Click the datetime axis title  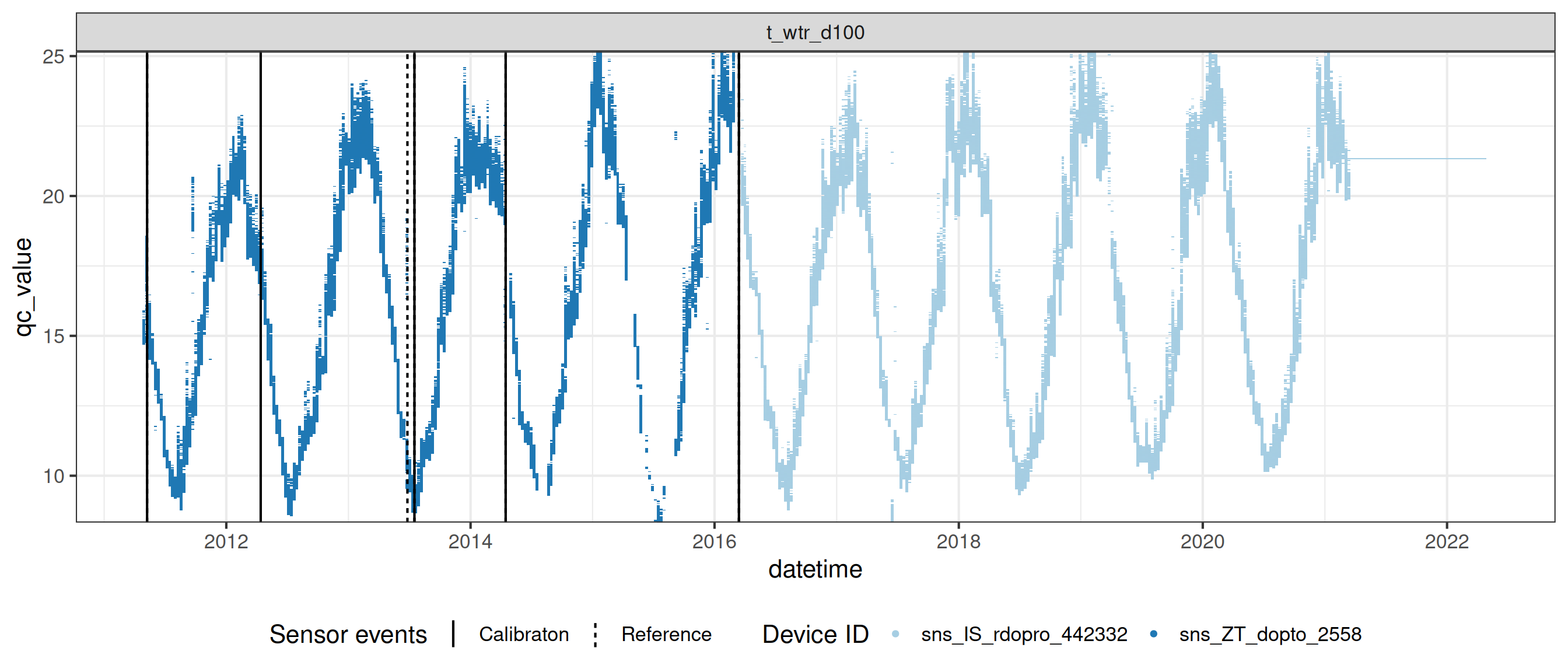pyautogui.click(x=815, y=570)
